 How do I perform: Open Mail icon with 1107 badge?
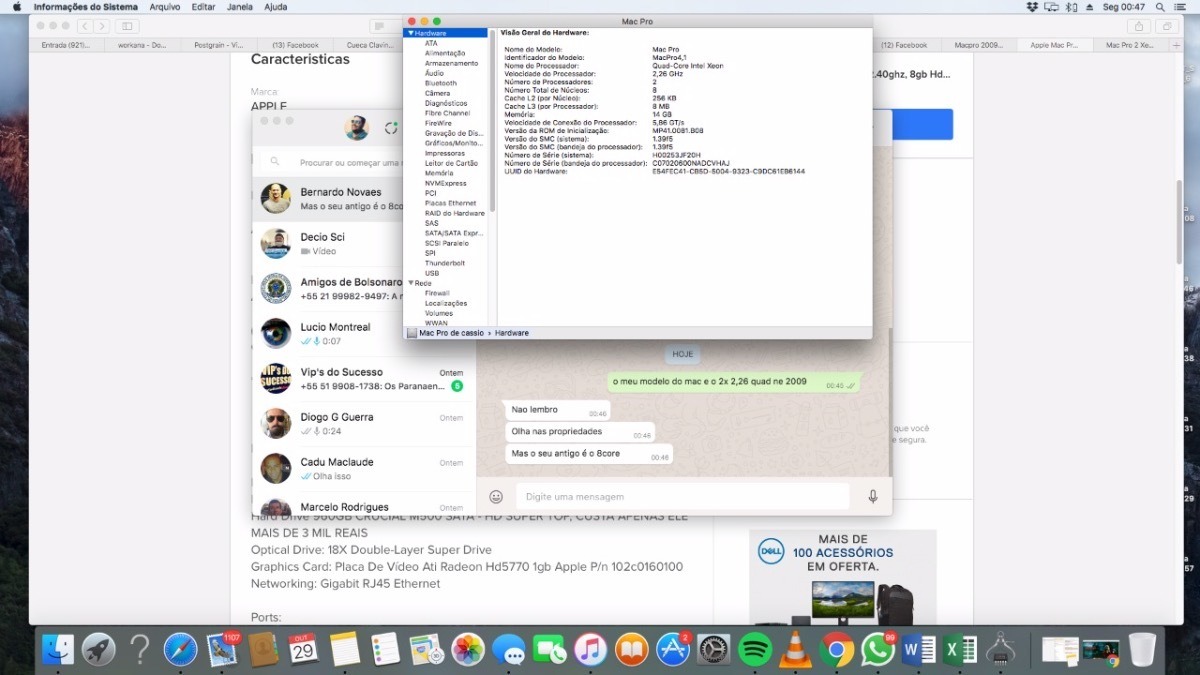click(x=222, y=650)
